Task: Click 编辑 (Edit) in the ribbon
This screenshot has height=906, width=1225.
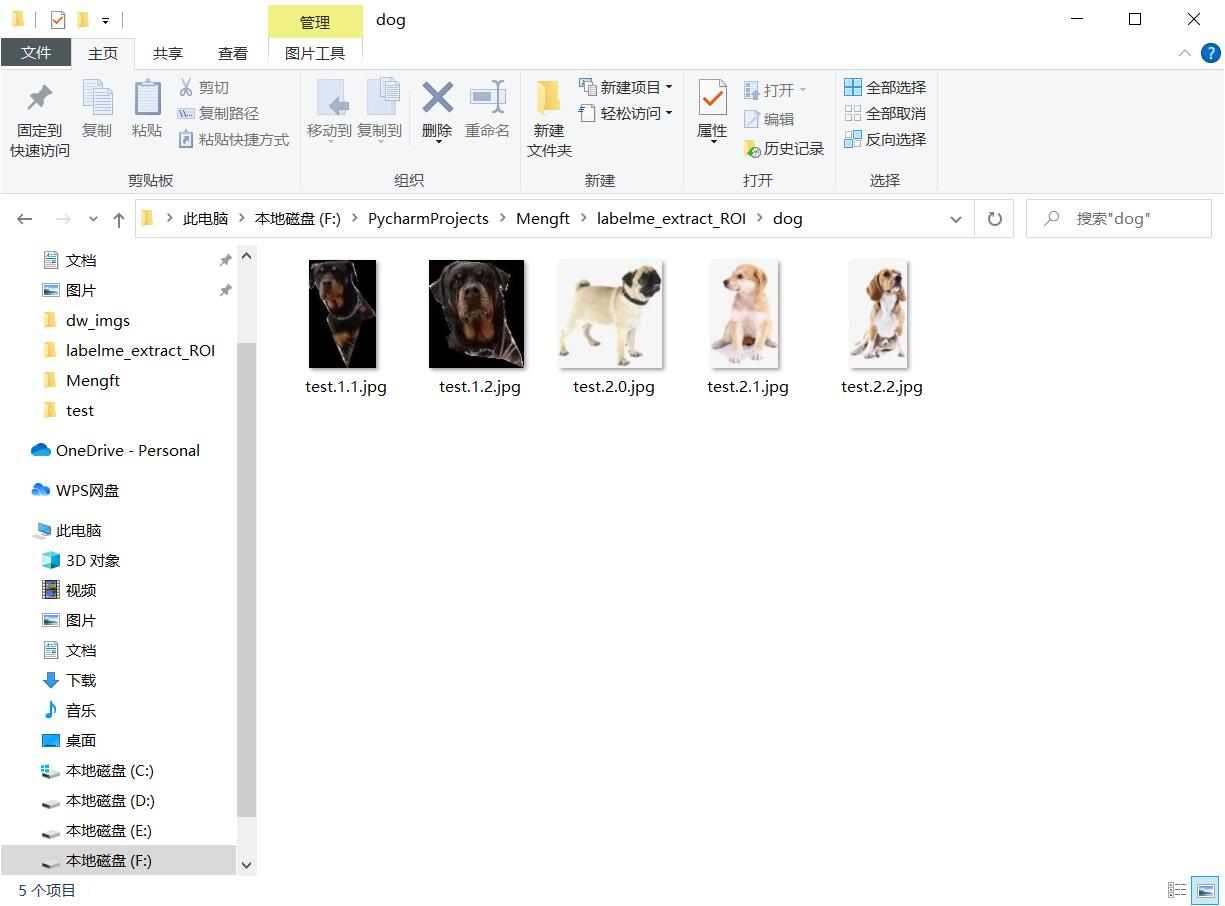Action: (x=769, y=119)
